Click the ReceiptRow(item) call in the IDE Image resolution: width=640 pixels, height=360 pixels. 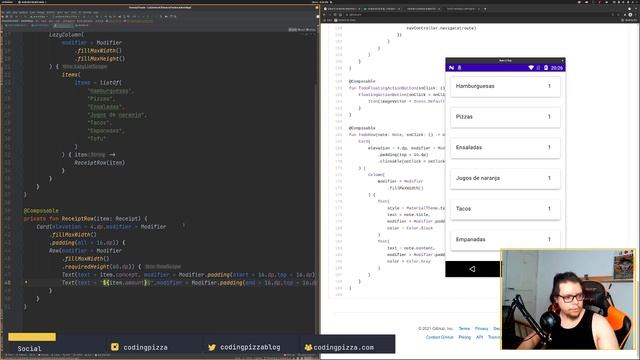[x=100, y=162]
